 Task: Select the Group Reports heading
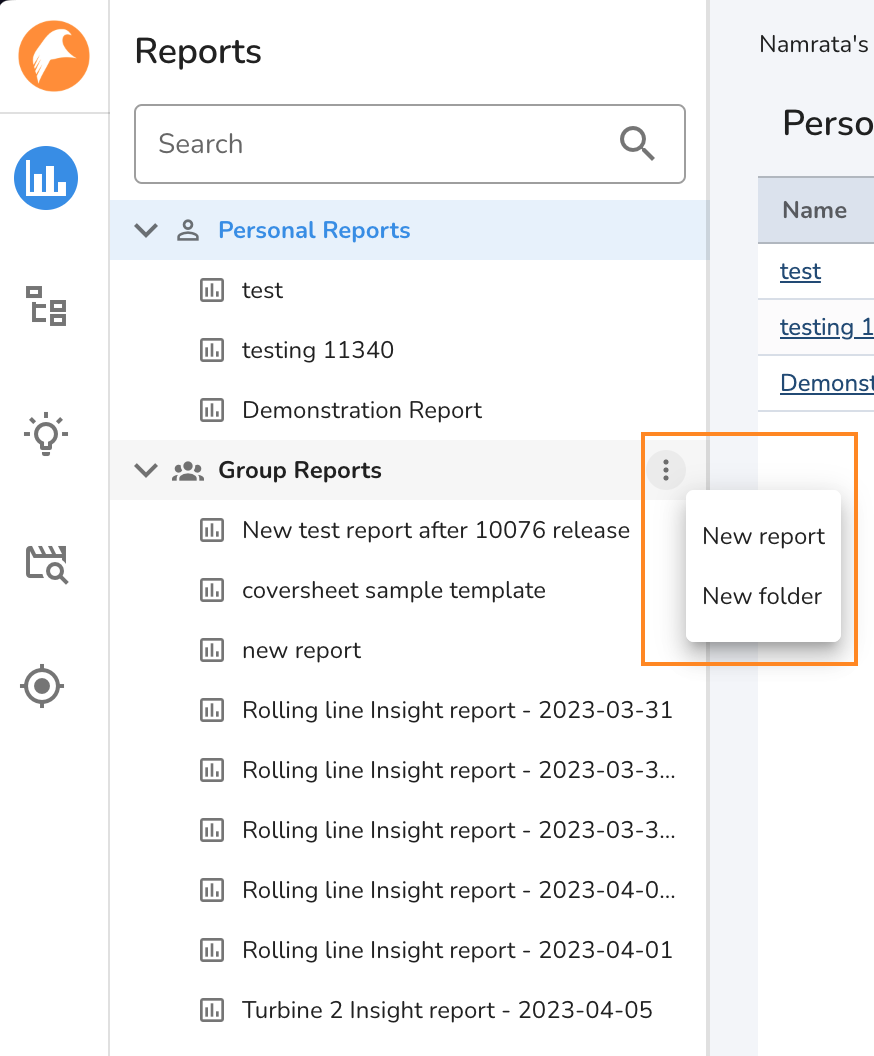(x=300, y=470)
